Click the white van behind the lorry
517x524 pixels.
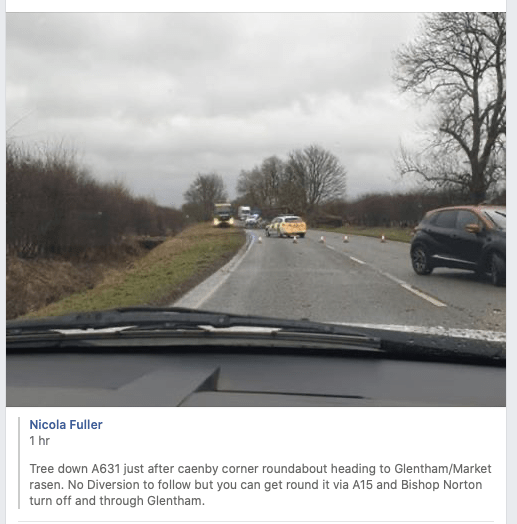click(x=244, y=213)
